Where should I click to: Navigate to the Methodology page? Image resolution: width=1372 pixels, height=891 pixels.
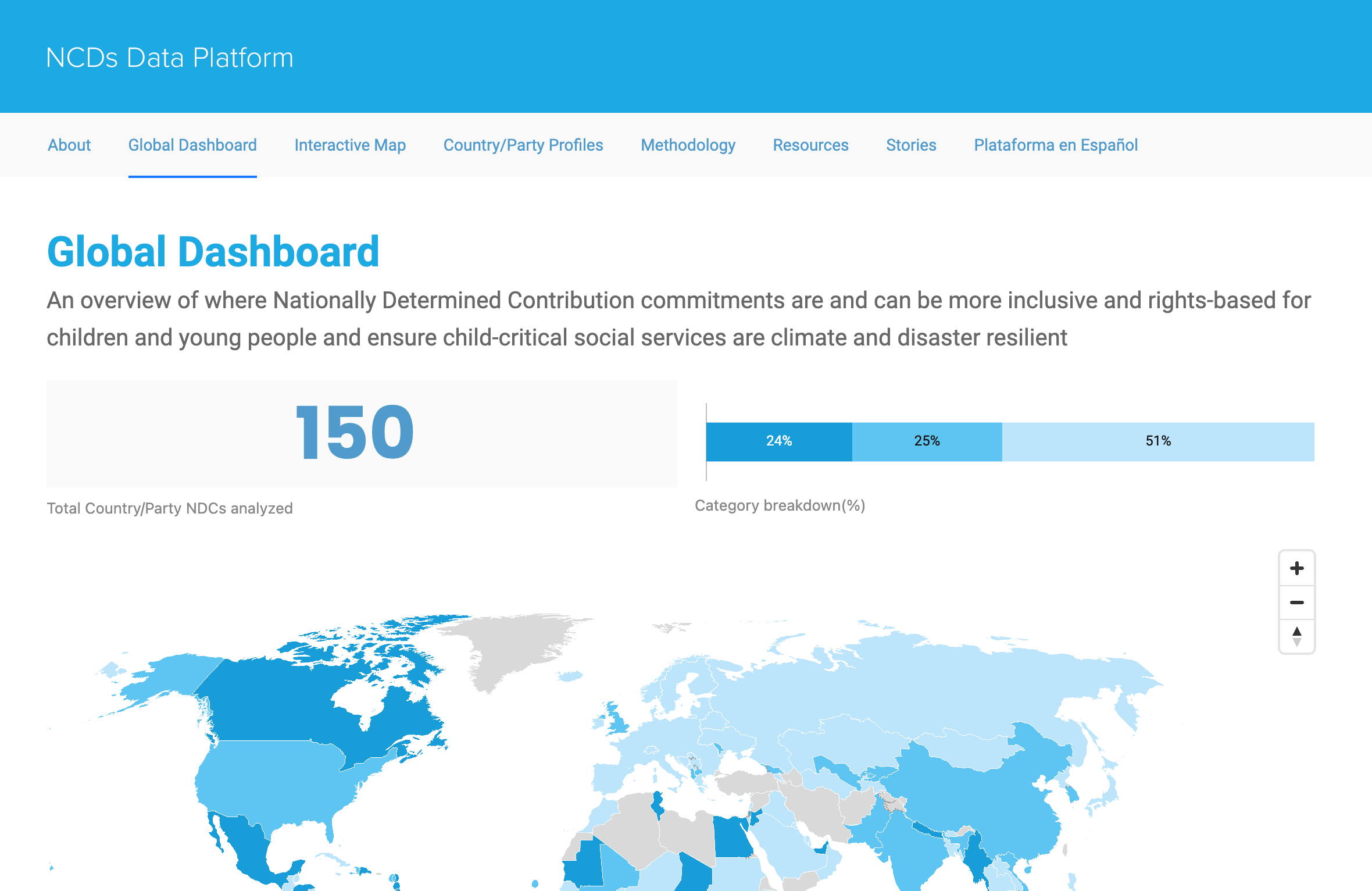(x=688, y=145)
